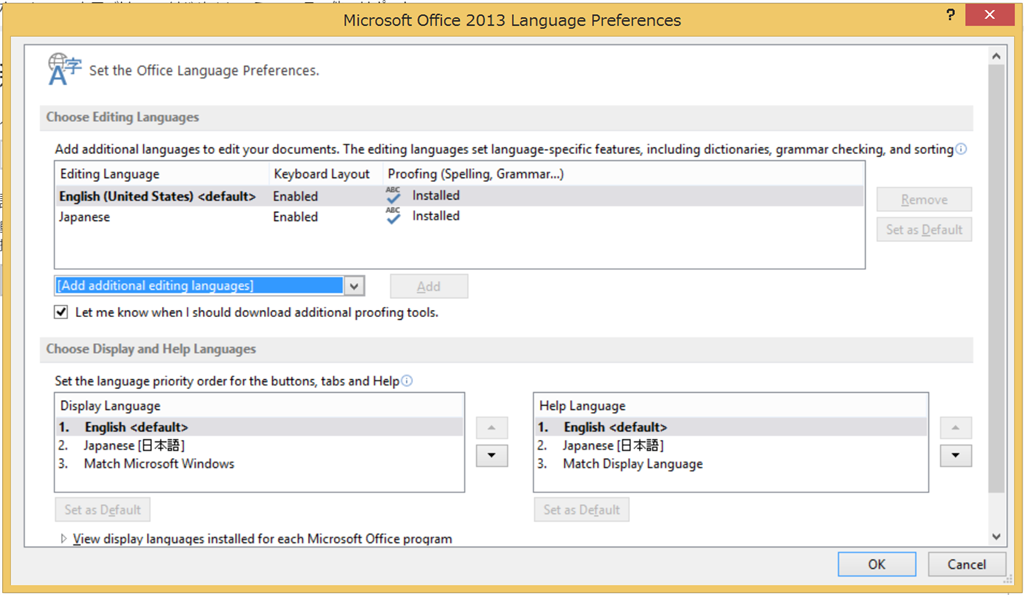Click the vertical scrollbar thumb
Image resolution: width=1024 pixels, height=595 pixels.
996,278
